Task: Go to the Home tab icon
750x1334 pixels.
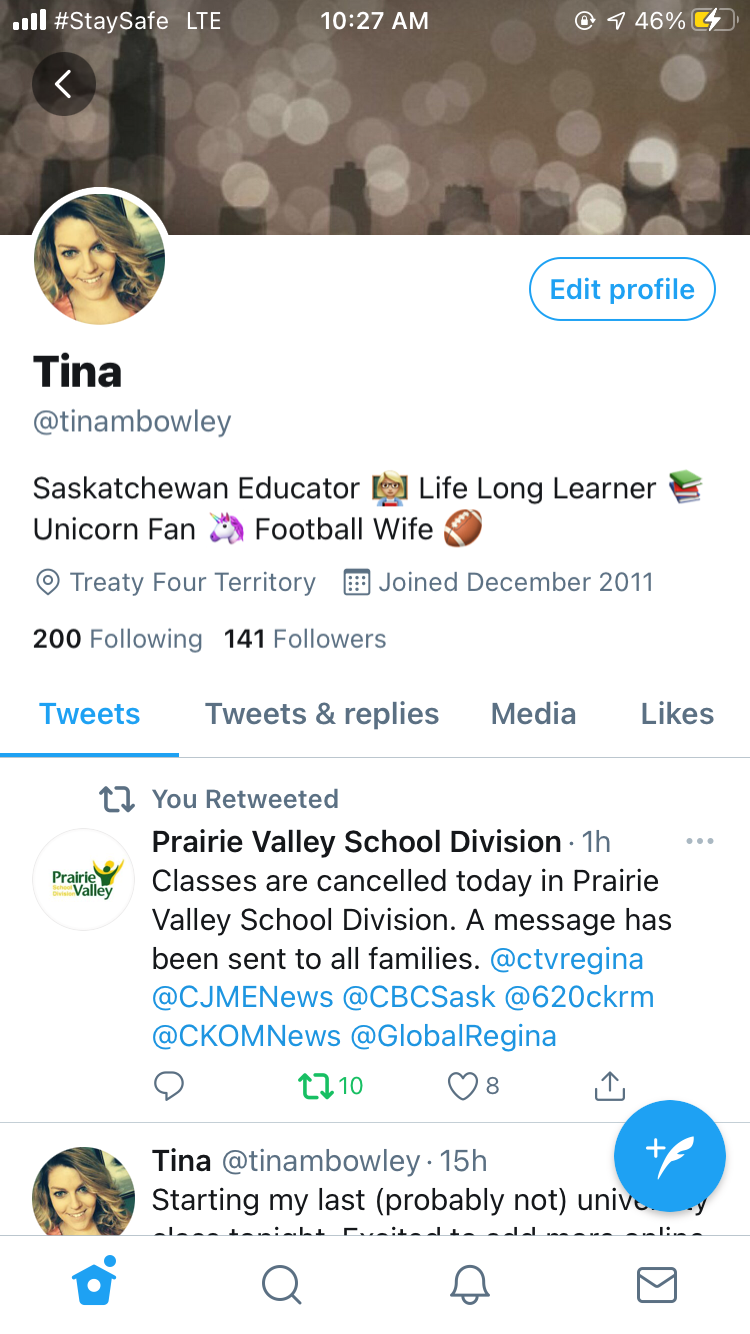Action: pyautogui.click(x=94, y=1283)
